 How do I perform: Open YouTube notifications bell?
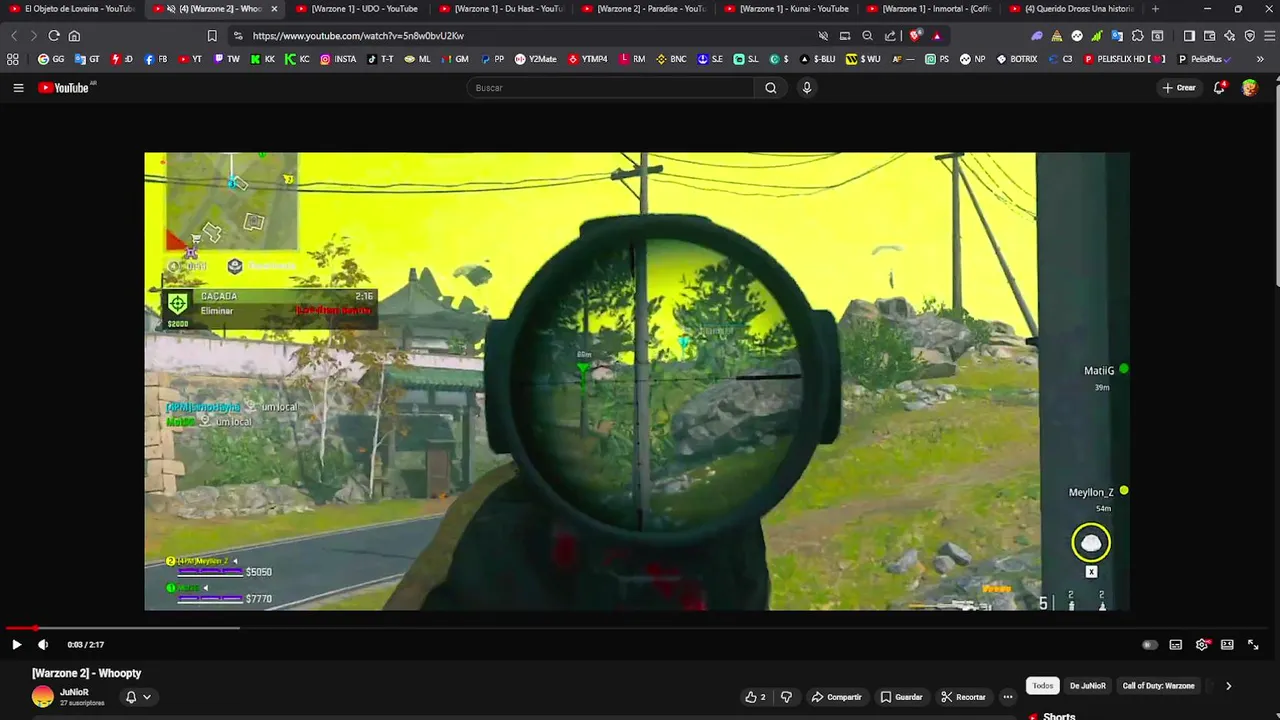1219,88
